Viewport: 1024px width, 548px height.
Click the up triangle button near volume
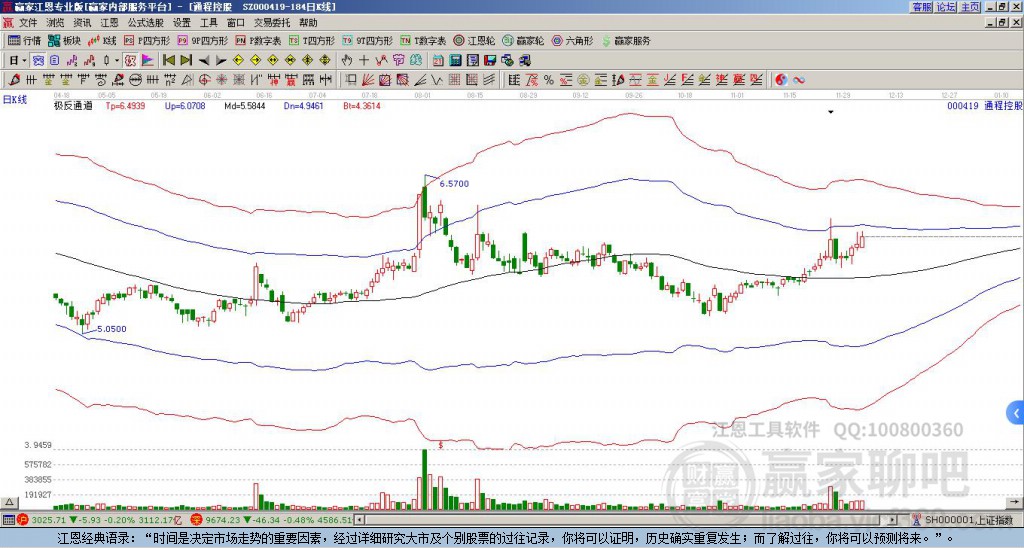pyautogui.click(x=9, y=502)
